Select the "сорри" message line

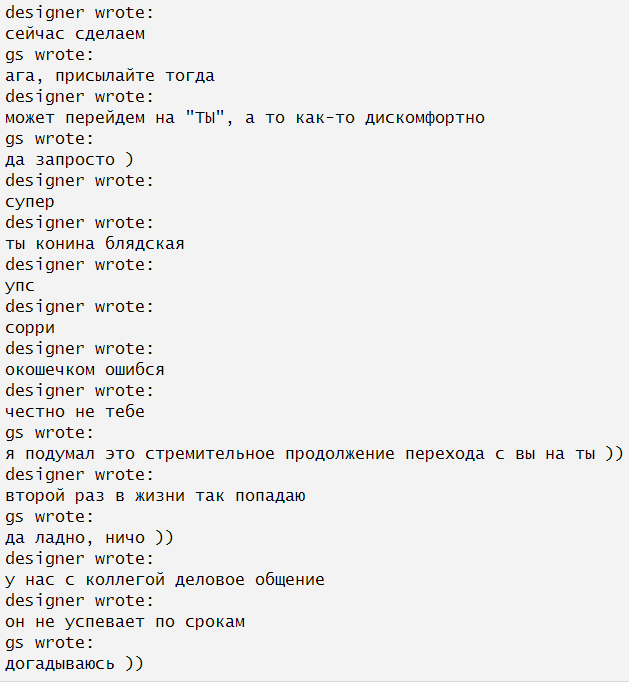point(30,328)
